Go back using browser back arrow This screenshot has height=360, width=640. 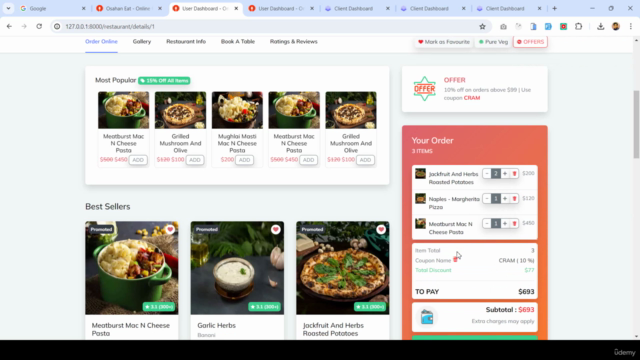click(x=9, y=27)
